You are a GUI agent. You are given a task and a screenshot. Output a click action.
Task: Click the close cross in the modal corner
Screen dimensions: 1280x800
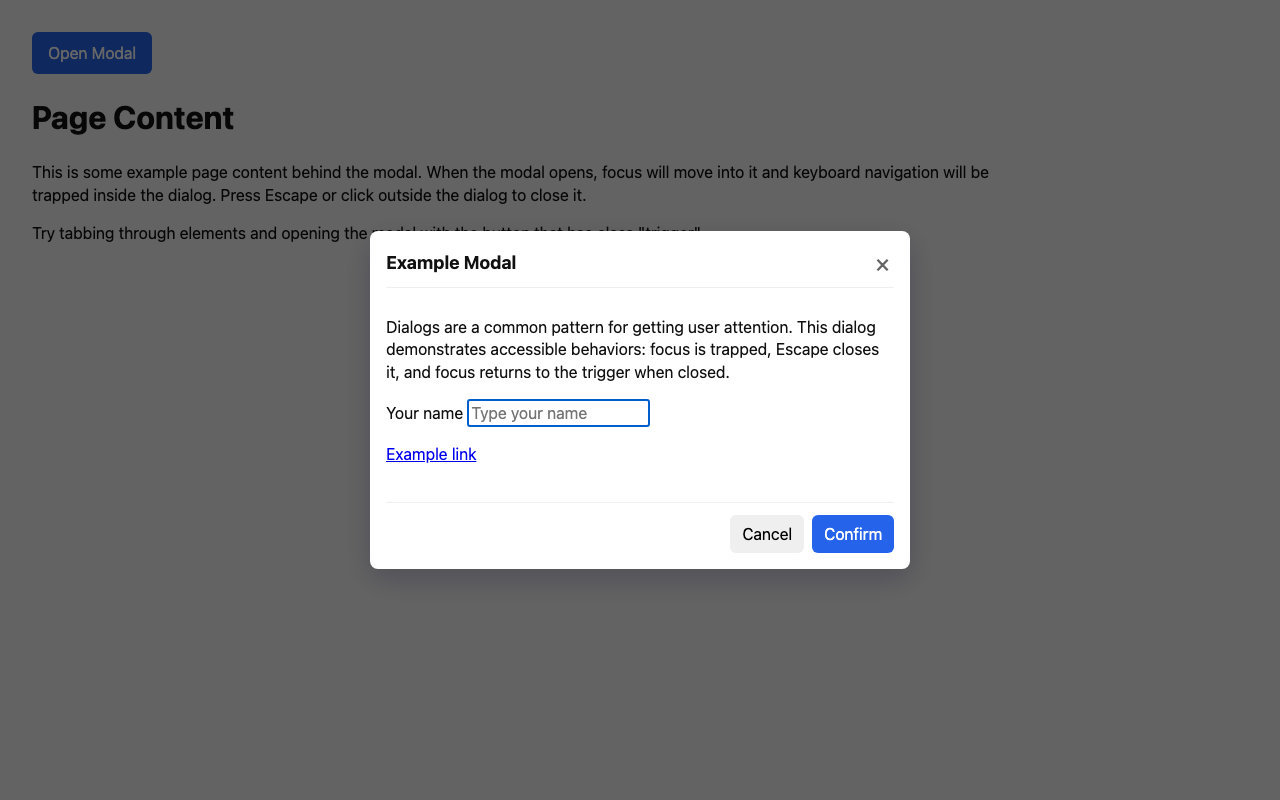coord(882,264)
